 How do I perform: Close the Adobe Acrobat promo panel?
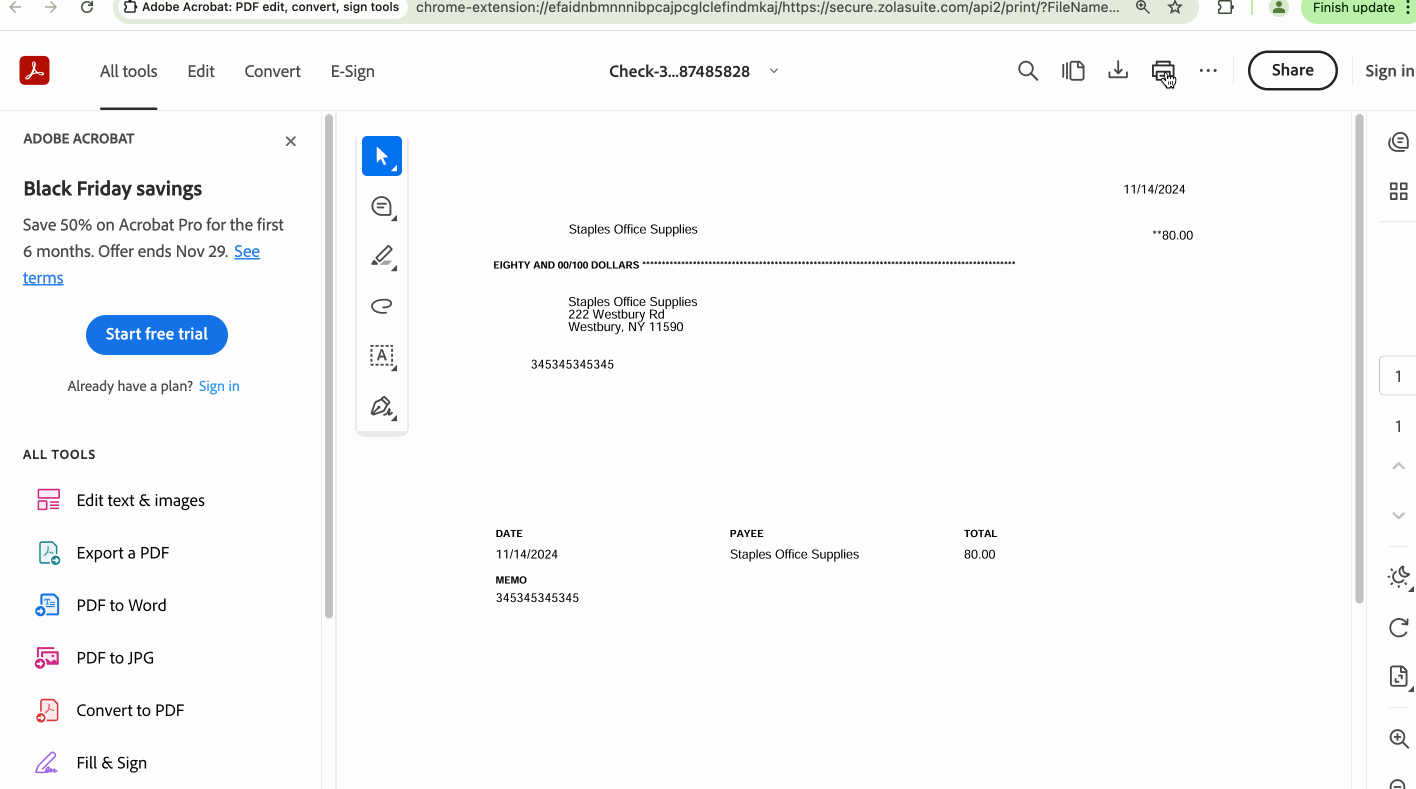[291, 141]
